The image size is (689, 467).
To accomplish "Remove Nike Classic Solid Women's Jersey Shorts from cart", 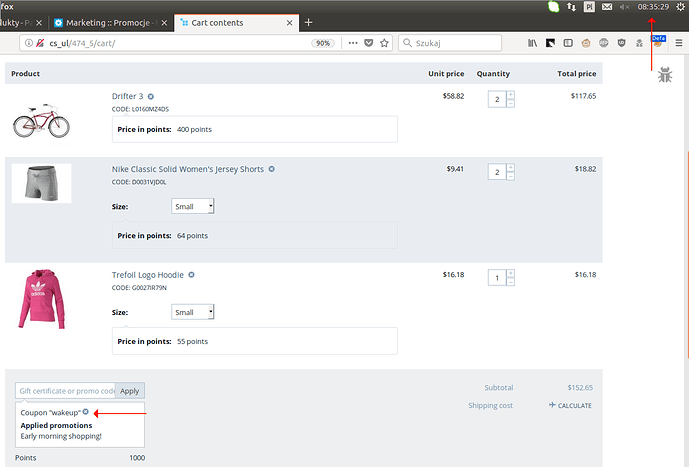I will pos(272,169).
